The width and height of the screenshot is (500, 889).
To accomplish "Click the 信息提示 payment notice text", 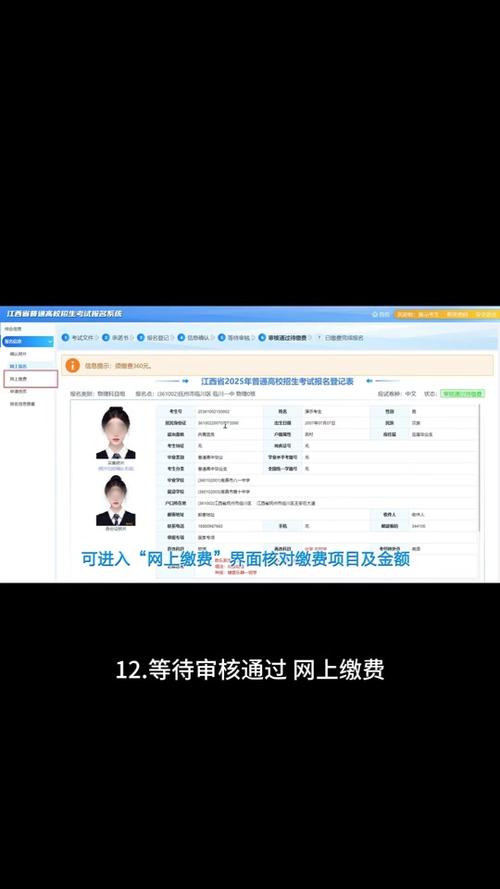I will coord(118,366).
